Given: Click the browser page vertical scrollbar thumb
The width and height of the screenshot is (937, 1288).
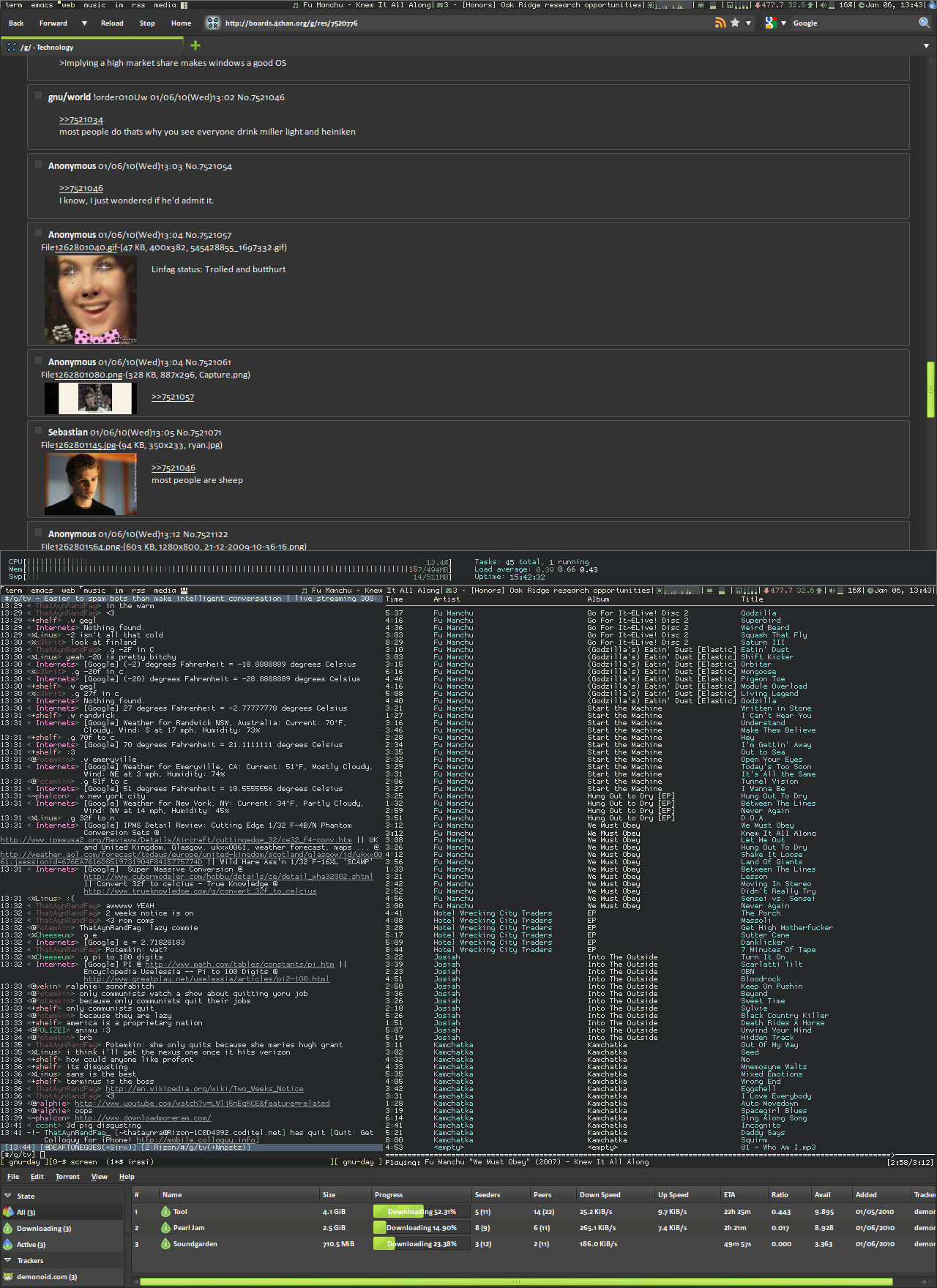Looking at the screenshot, I should (930, 389).
